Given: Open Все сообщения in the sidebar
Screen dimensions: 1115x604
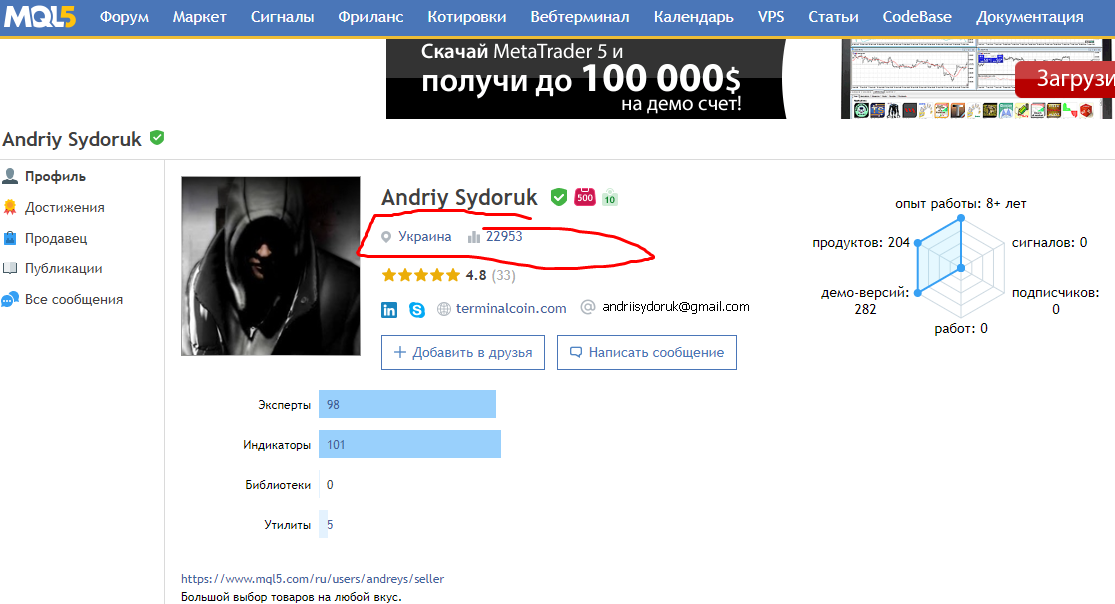Looking at the screenshot, I should click(74, 300).
